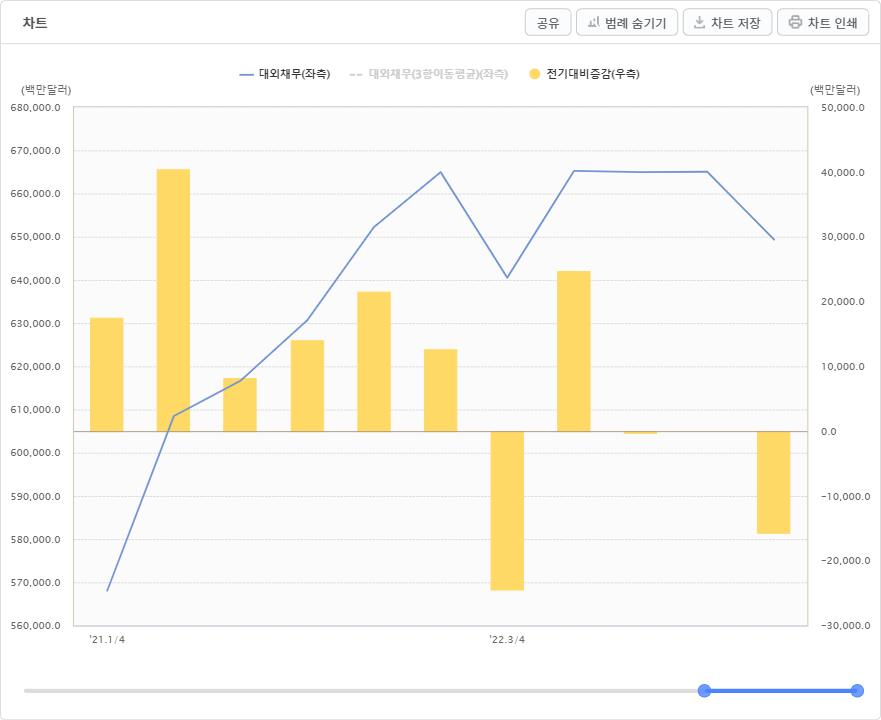Click the yellow circle marker of 전기대비증감 legend
881x720 pixels.
535,74
